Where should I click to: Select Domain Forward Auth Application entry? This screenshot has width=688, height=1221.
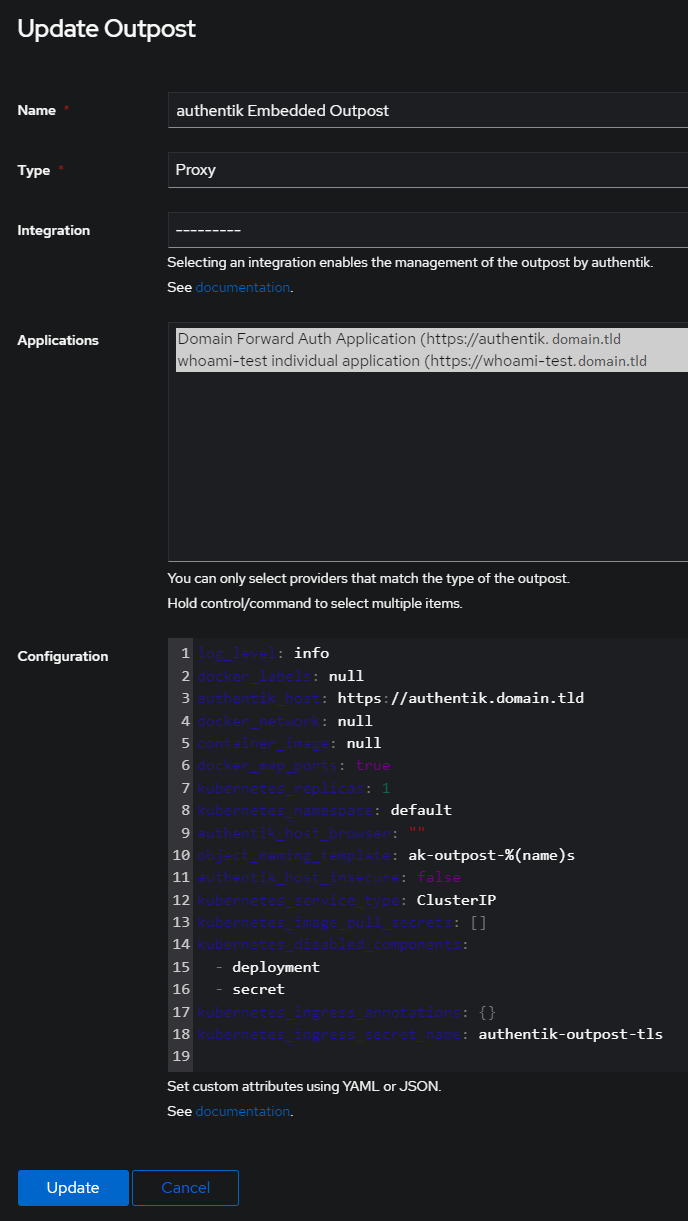click(432, 339)
